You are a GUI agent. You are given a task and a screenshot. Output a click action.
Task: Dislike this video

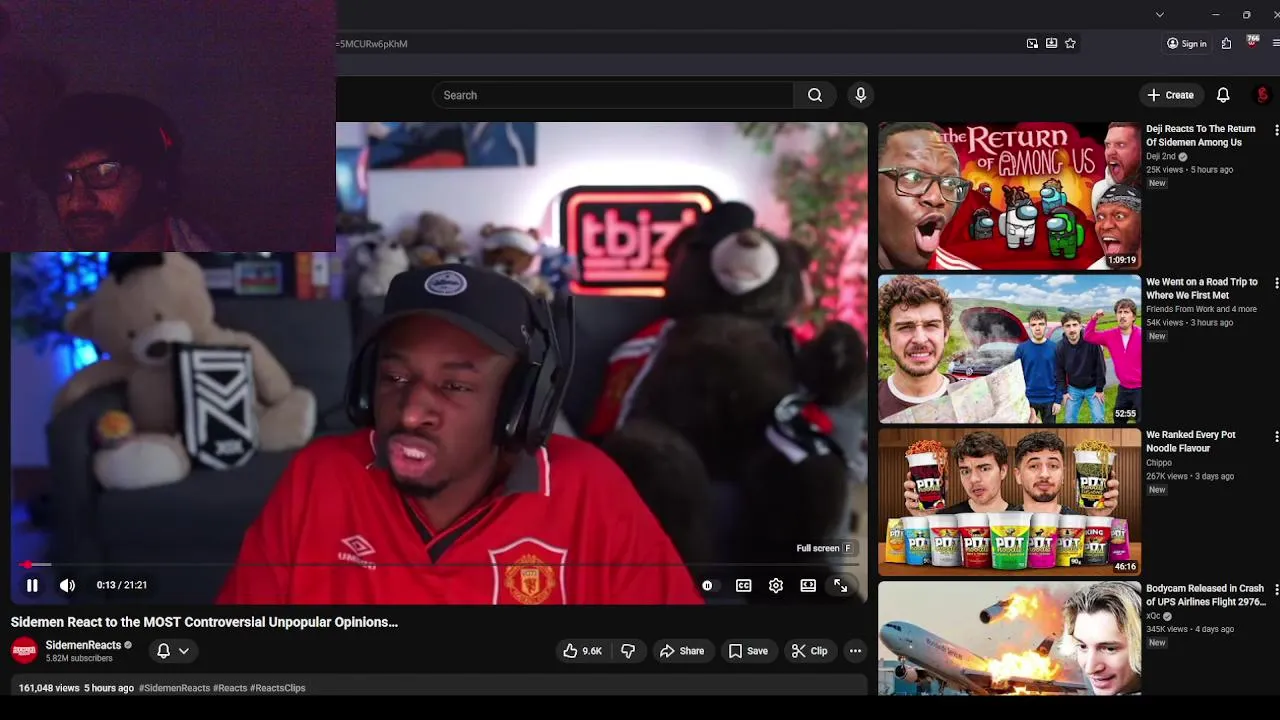(628, 651)
